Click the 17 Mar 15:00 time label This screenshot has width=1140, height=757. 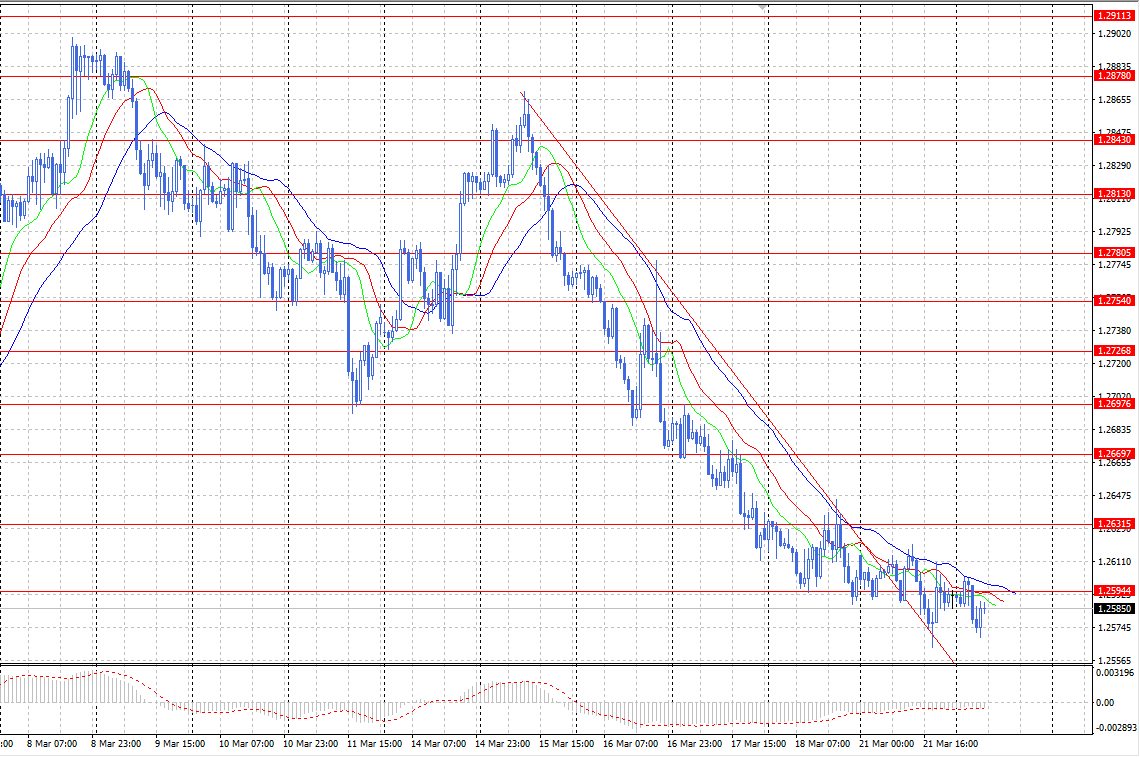pyautogui.click(x=758, y=744)
